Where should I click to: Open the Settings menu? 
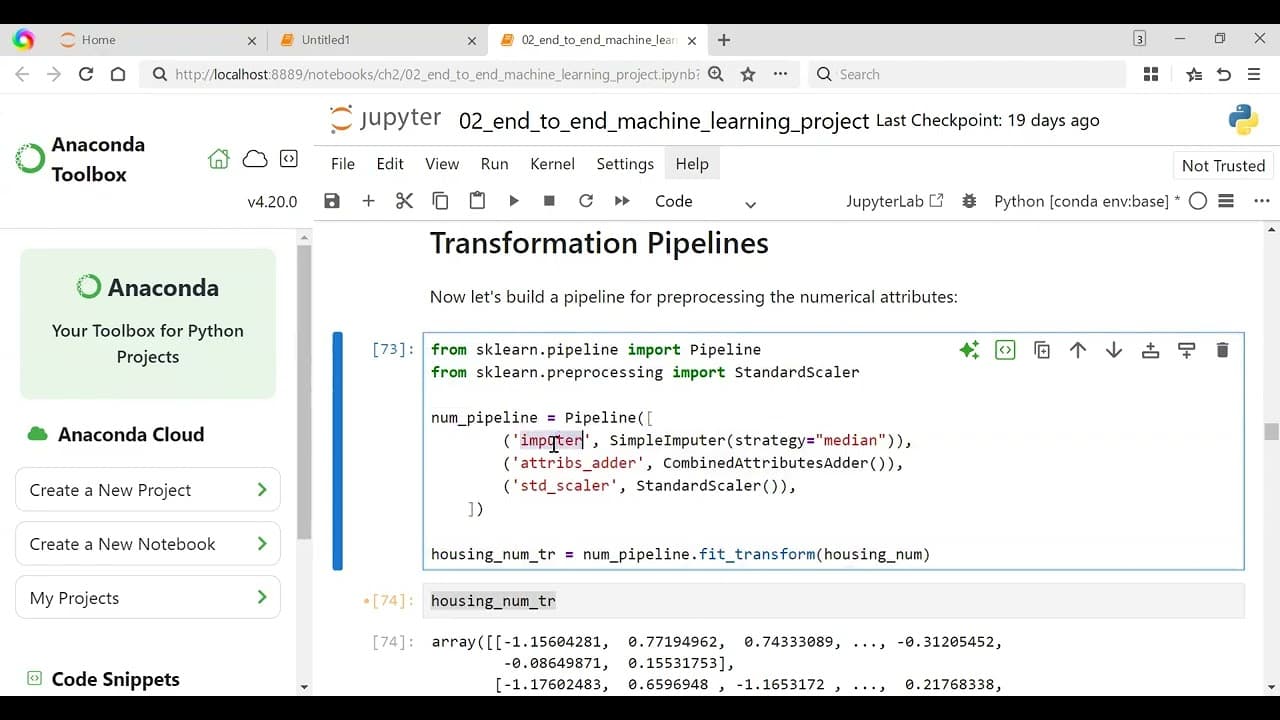pyautogui.click(x=625, y=164)
